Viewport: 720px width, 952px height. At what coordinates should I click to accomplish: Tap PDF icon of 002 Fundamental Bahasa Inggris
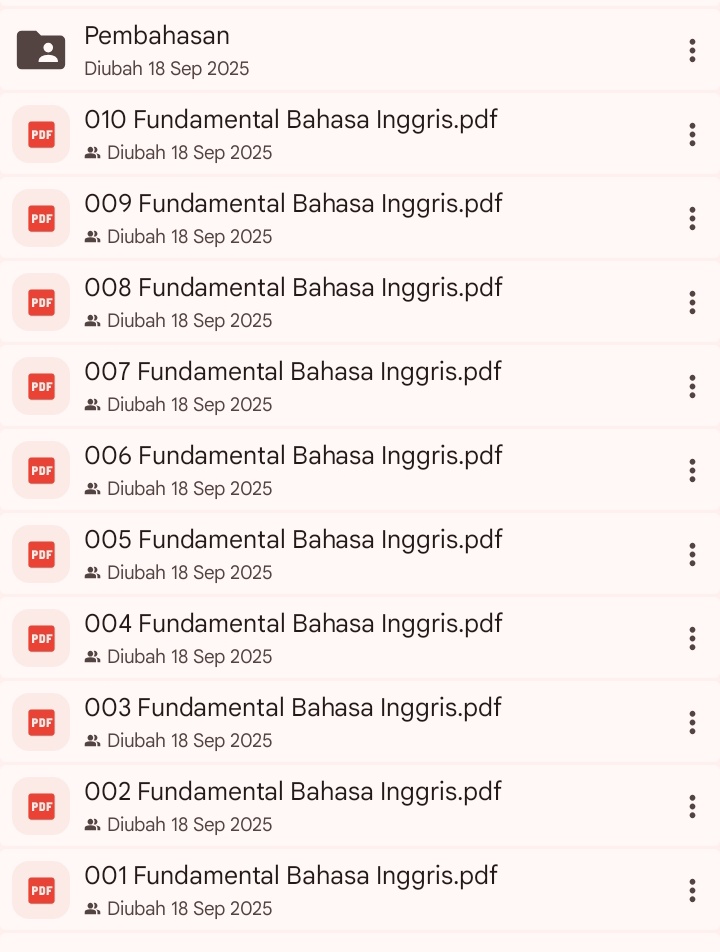pyautogui.click(x=41, y=806)
